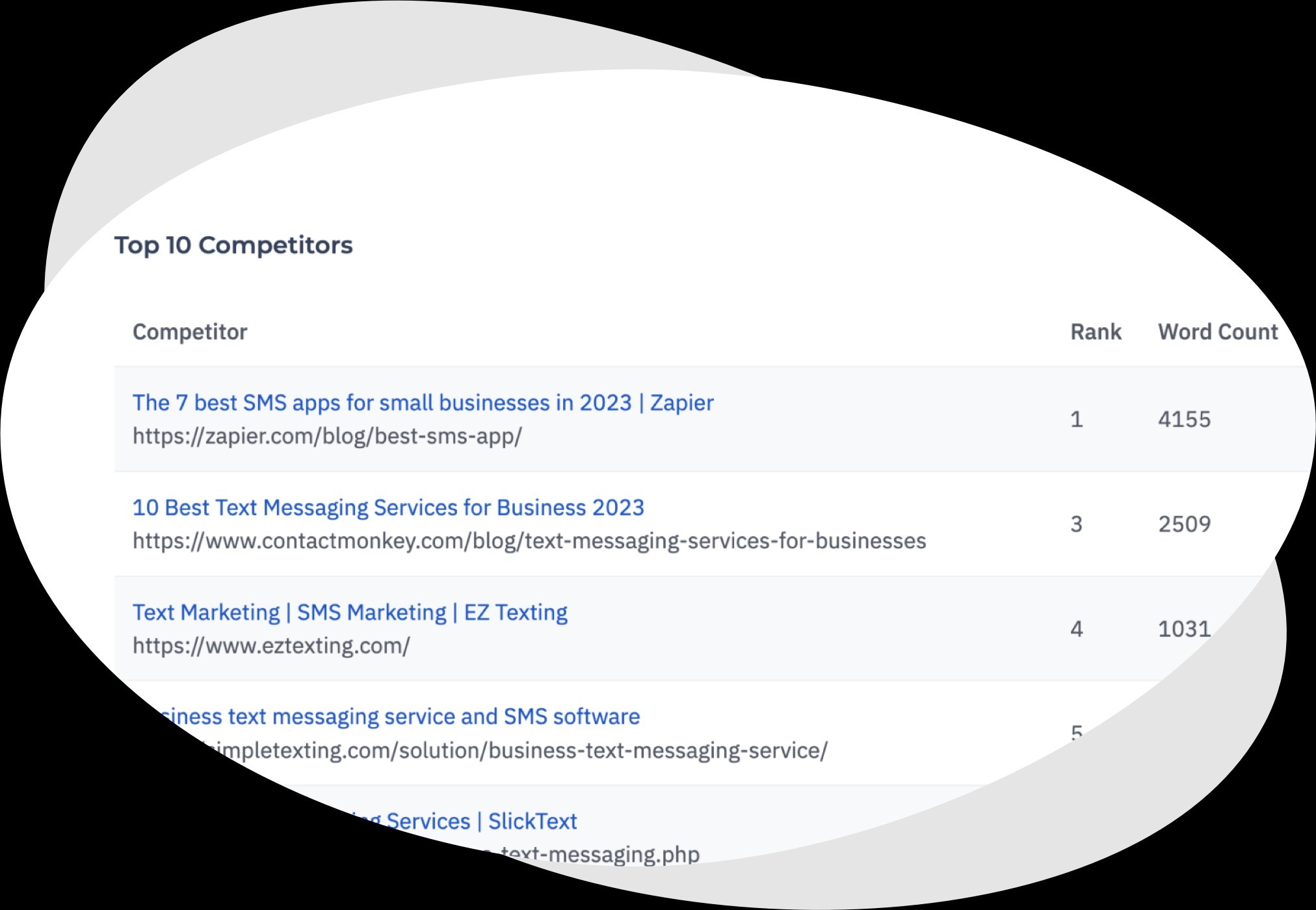
Task: Select the word count value 2509
Action: (x=1184, y=524)
